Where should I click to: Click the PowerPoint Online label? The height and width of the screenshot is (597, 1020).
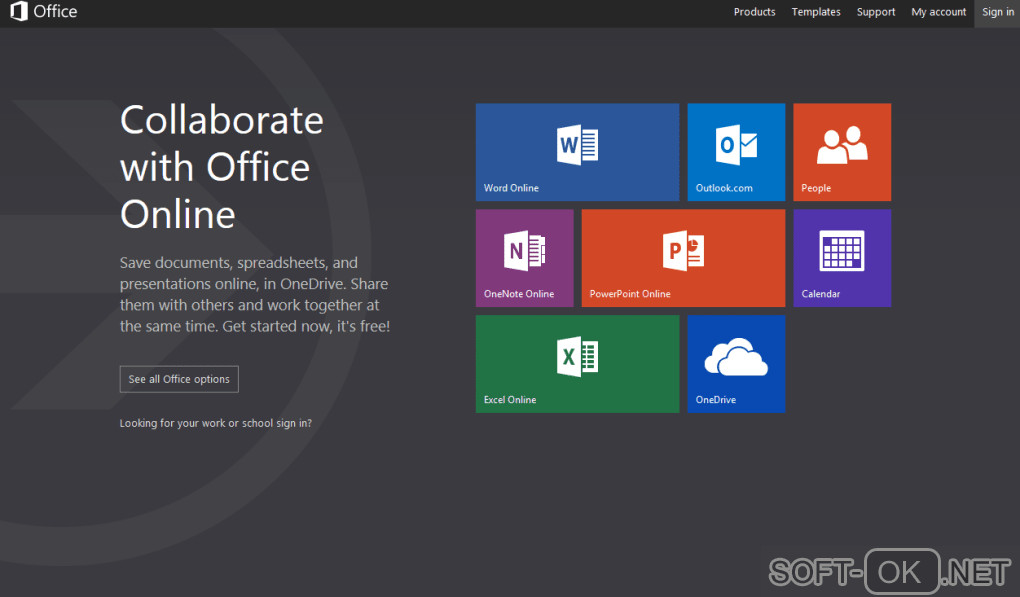tap(630, 294)
